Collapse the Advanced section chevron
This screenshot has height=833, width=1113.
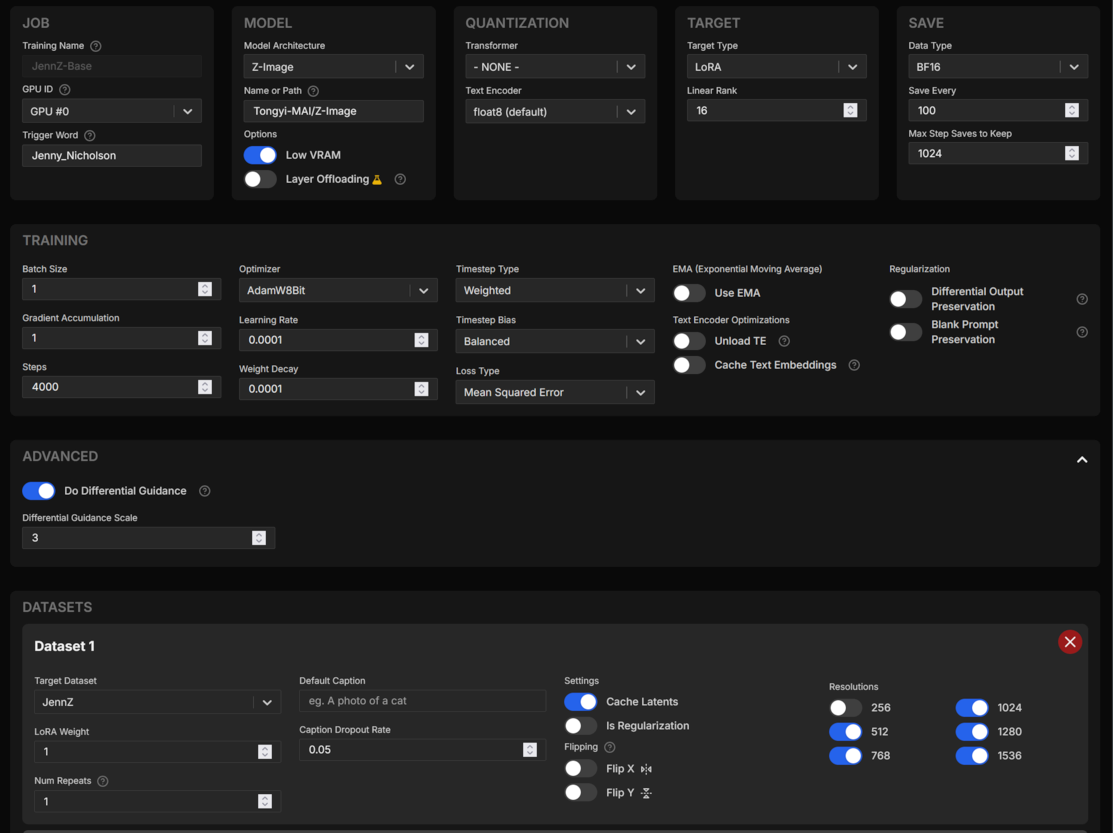[x=1082, y=460]
